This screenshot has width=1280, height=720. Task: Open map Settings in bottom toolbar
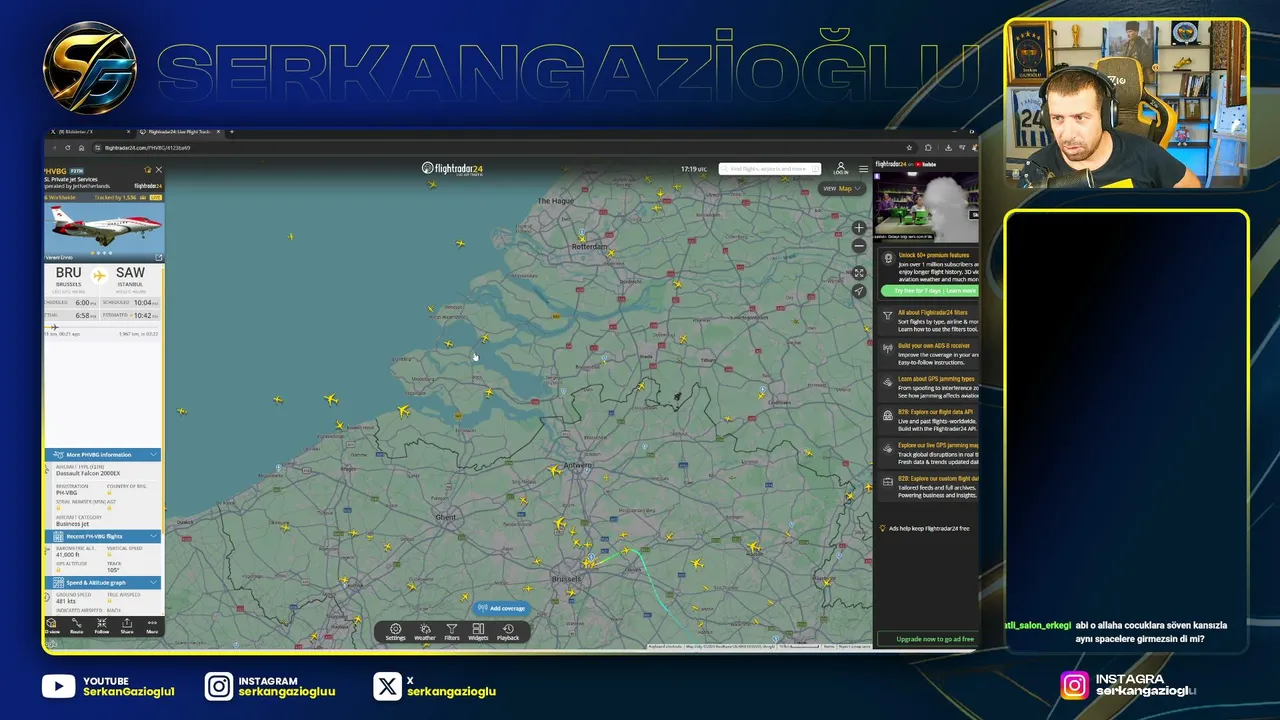(396, 632)
